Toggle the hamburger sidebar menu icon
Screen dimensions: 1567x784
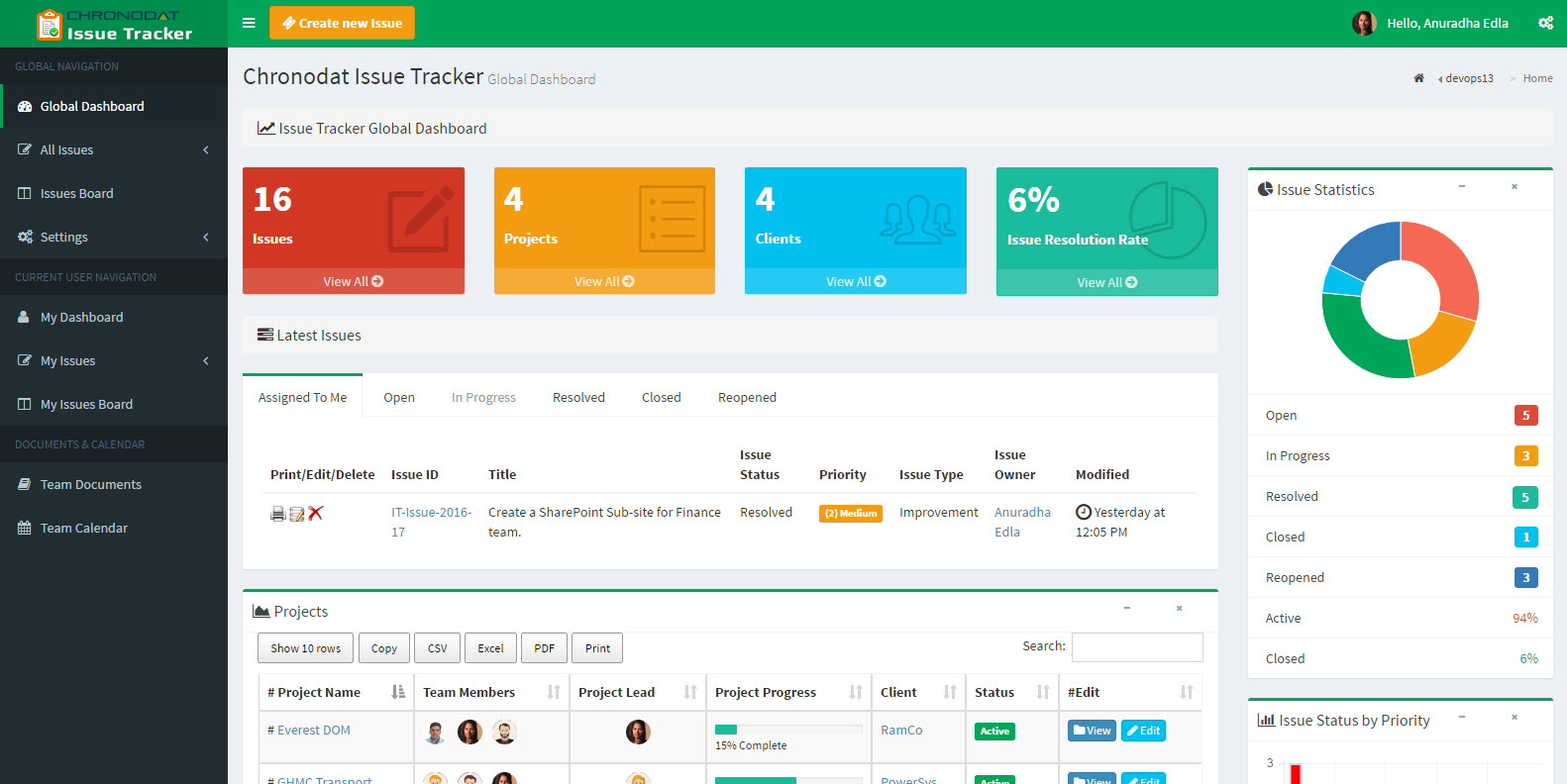249,23
